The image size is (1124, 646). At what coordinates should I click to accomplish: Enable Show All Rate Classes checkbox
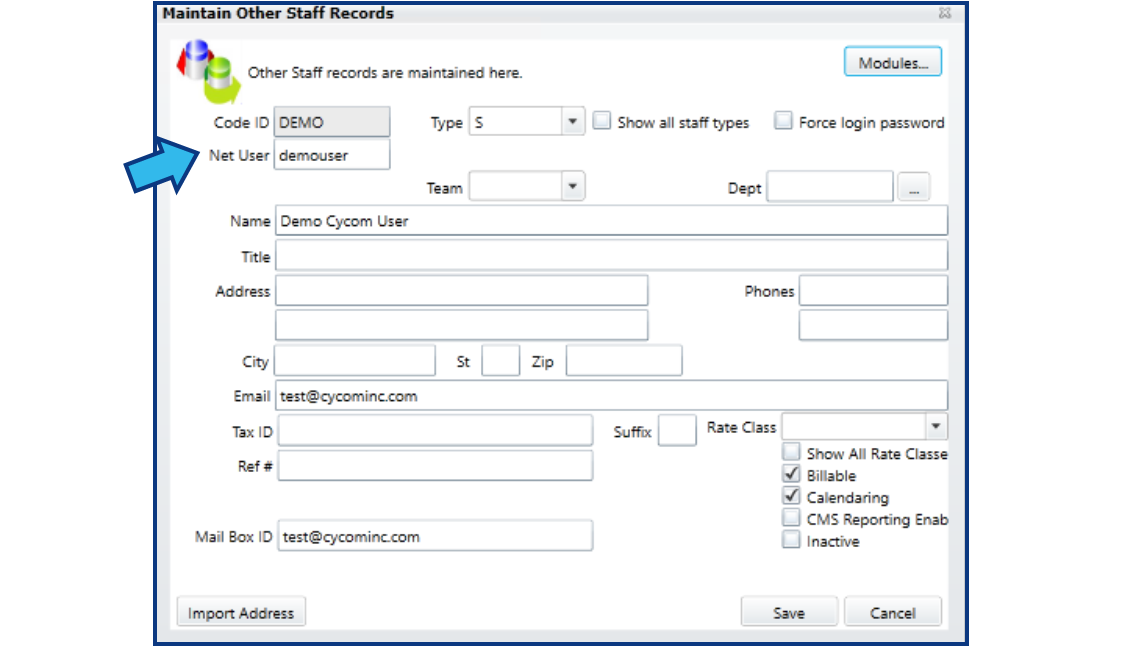coord(791,452)
